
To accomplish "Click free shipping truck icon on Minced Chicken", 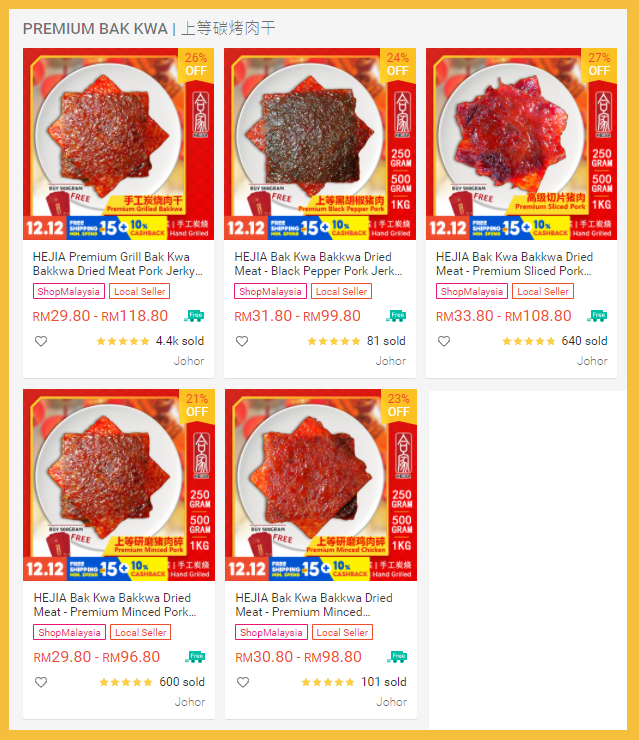I will [397, 656].
